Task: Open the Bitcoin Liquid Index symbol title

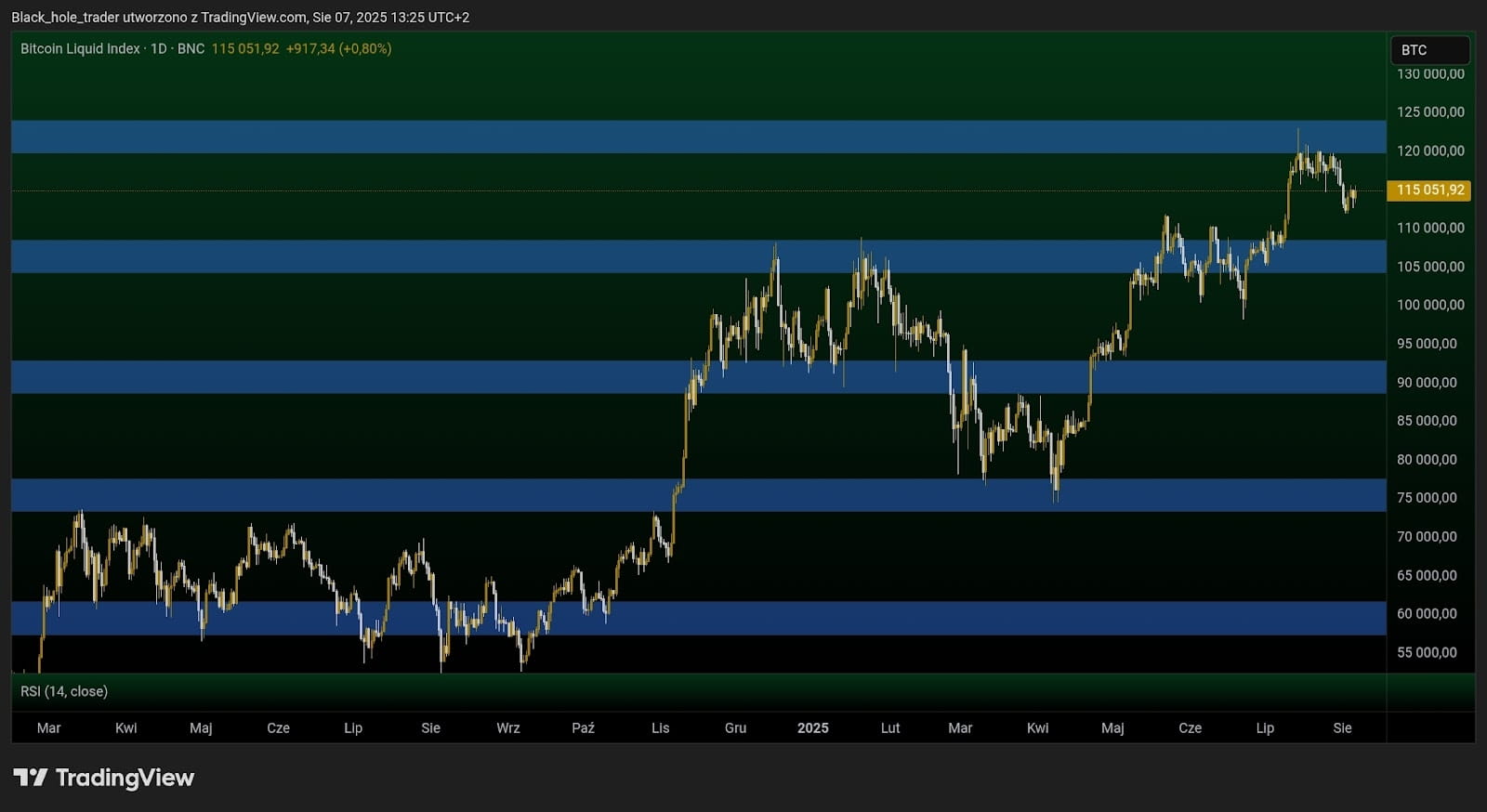Action: coord(80,48)
